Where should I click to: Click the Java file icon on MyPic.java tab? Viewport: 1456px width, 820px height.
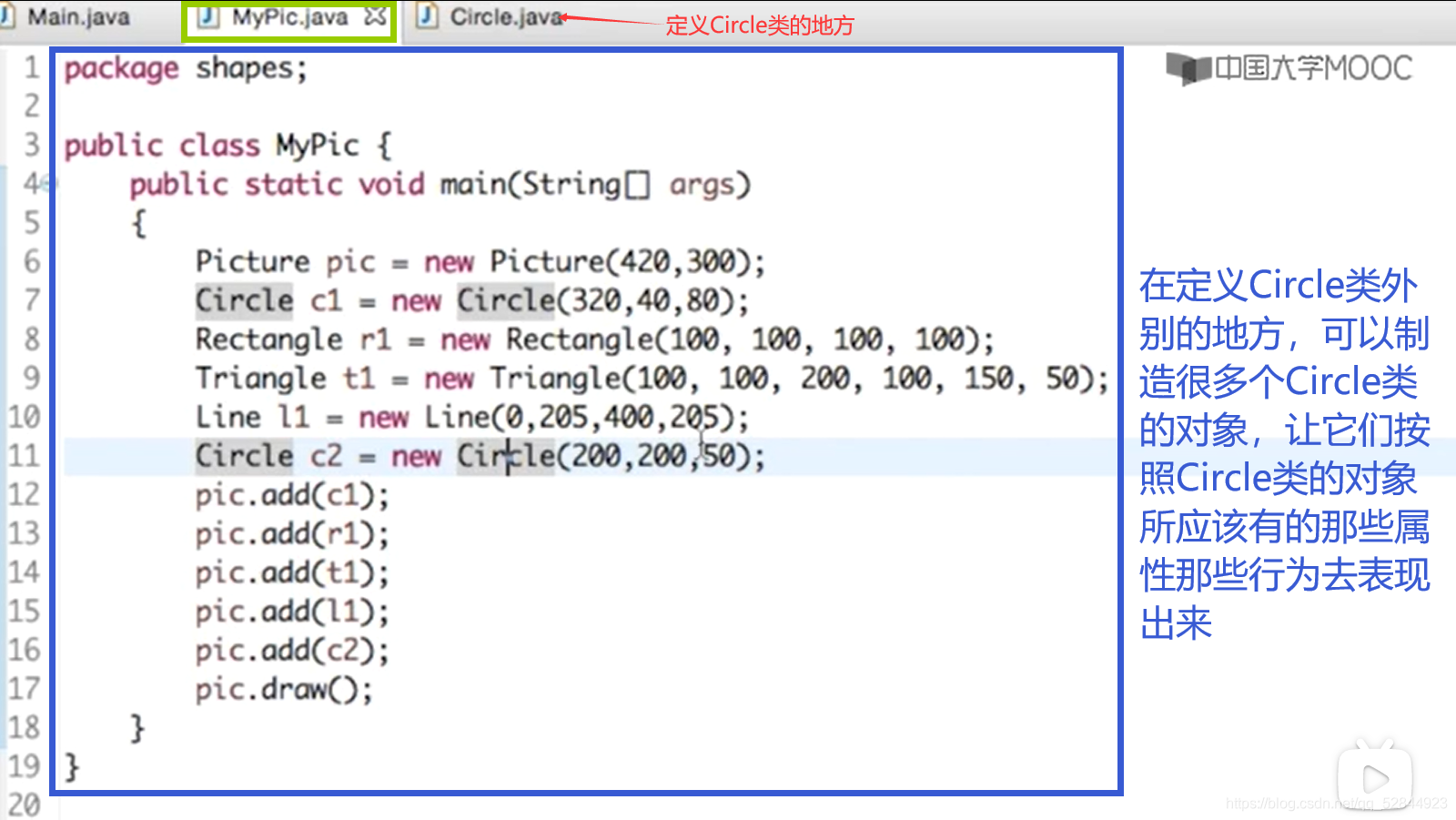[x=208, y=16]
